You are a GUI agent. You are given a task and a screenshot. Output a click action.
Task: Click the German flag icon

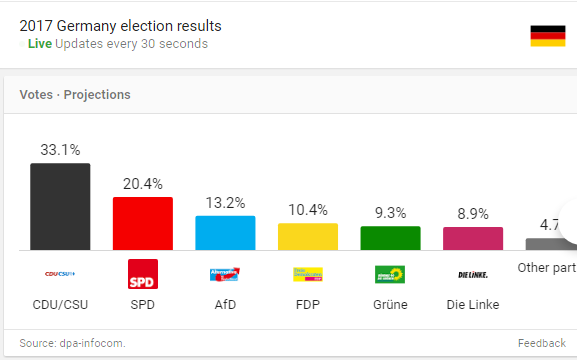click(x=548, y=36)
